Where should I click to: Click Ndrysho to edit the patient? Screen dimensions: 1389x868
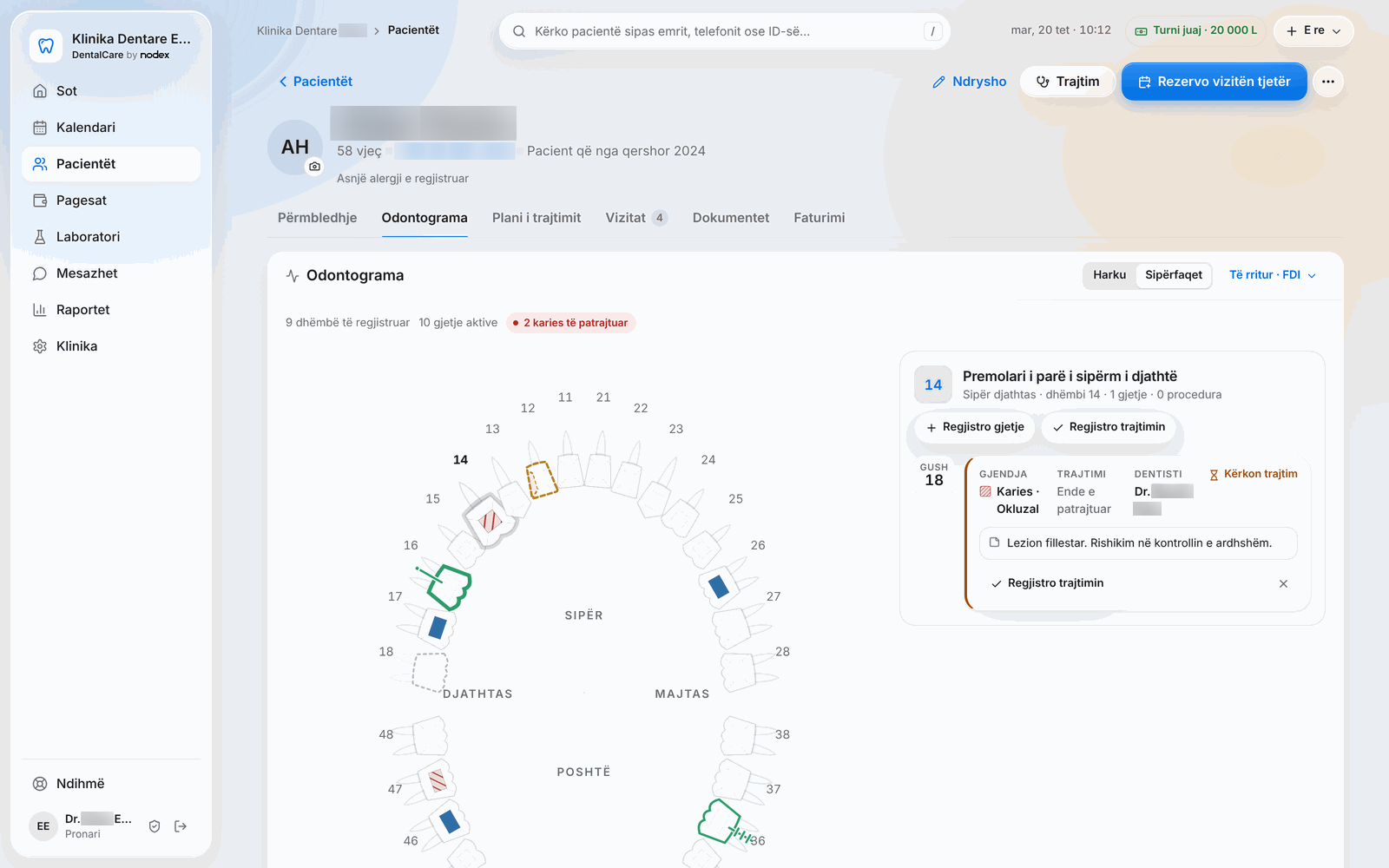969,82
